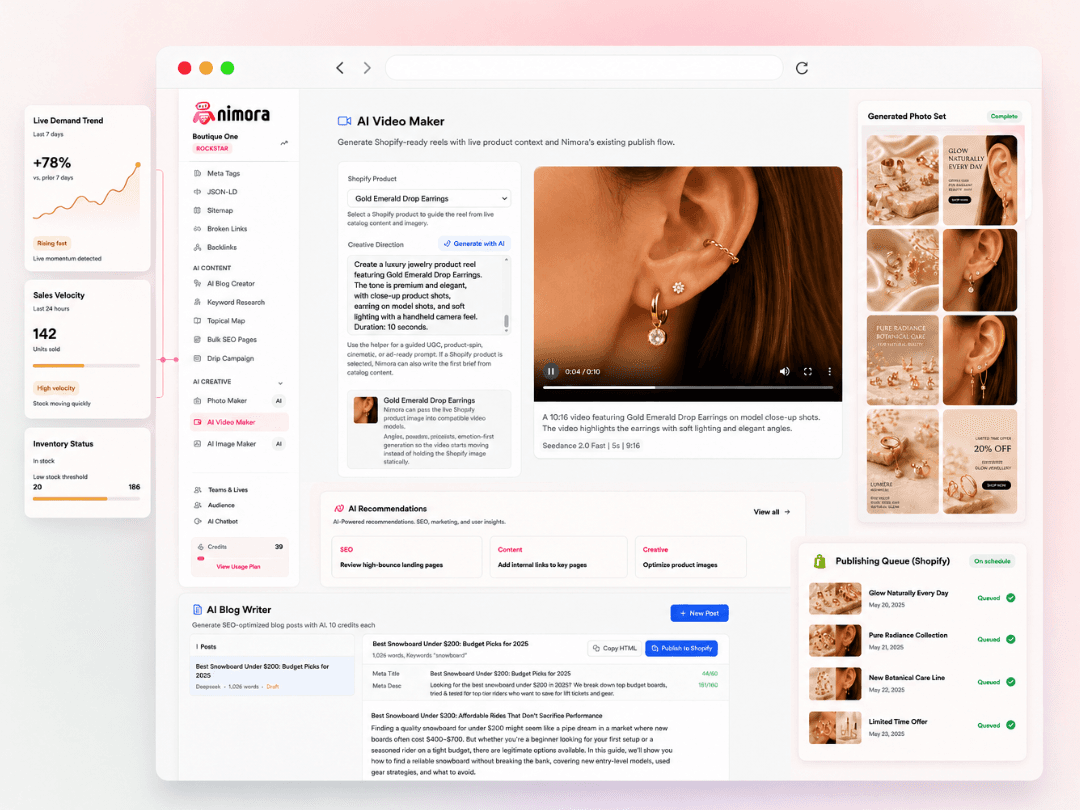The image size is (1080, 810).
Task: Open the Content recommendation card
Action: pyautogui.click(x=558, y=557)
